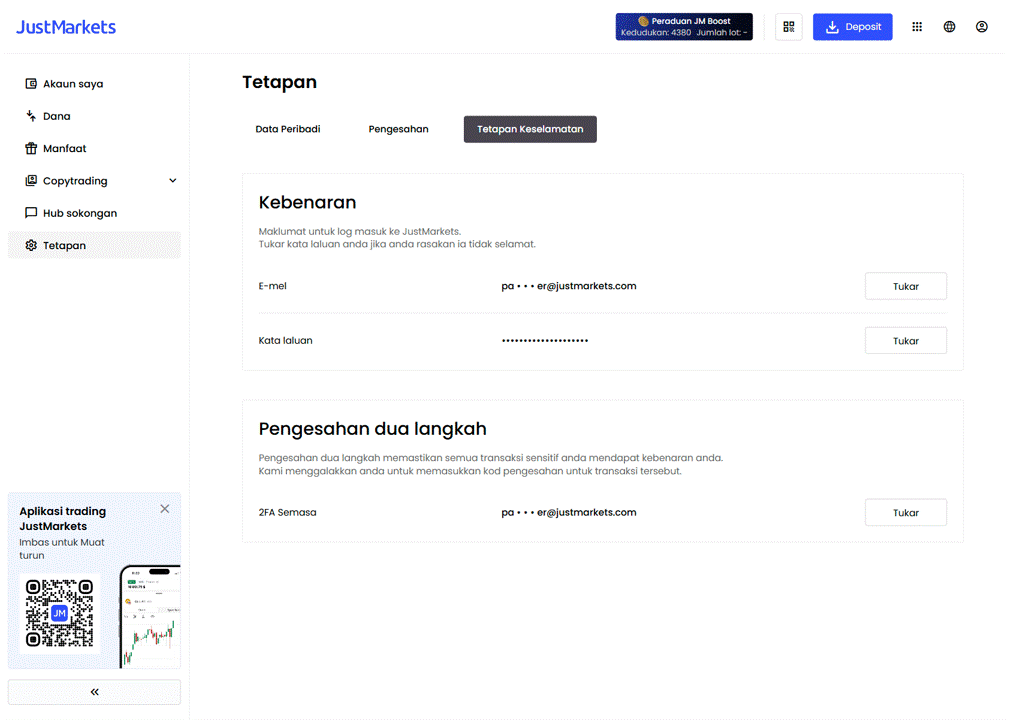Collapse the sidebar with double-chevron button
This screenshot has width=1011, height=720.
click(x=94, y=692)
